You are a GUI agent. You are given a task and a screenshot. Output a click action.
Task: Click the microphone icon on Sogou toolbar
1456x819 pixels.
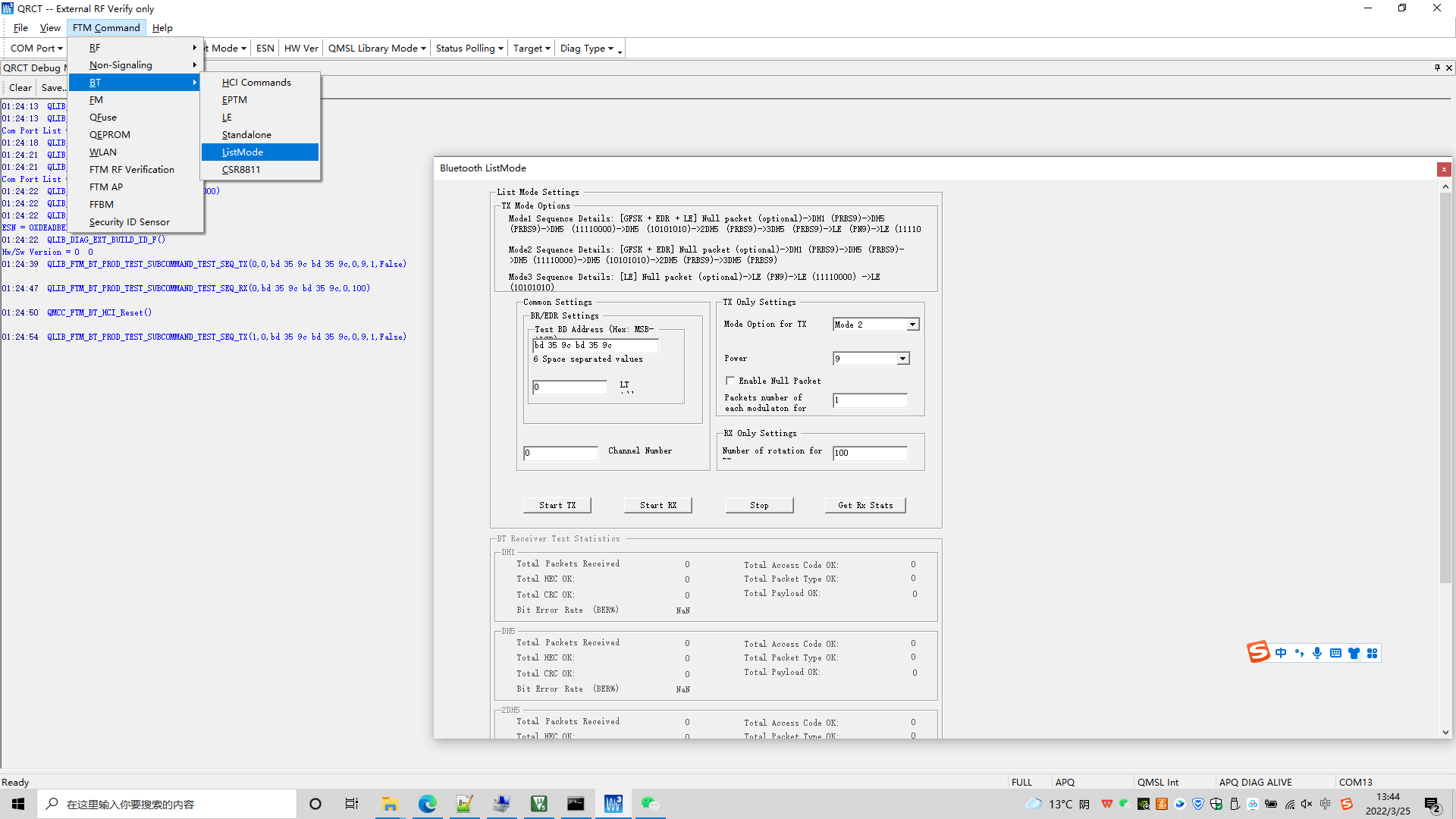[x=1317, y=653]
